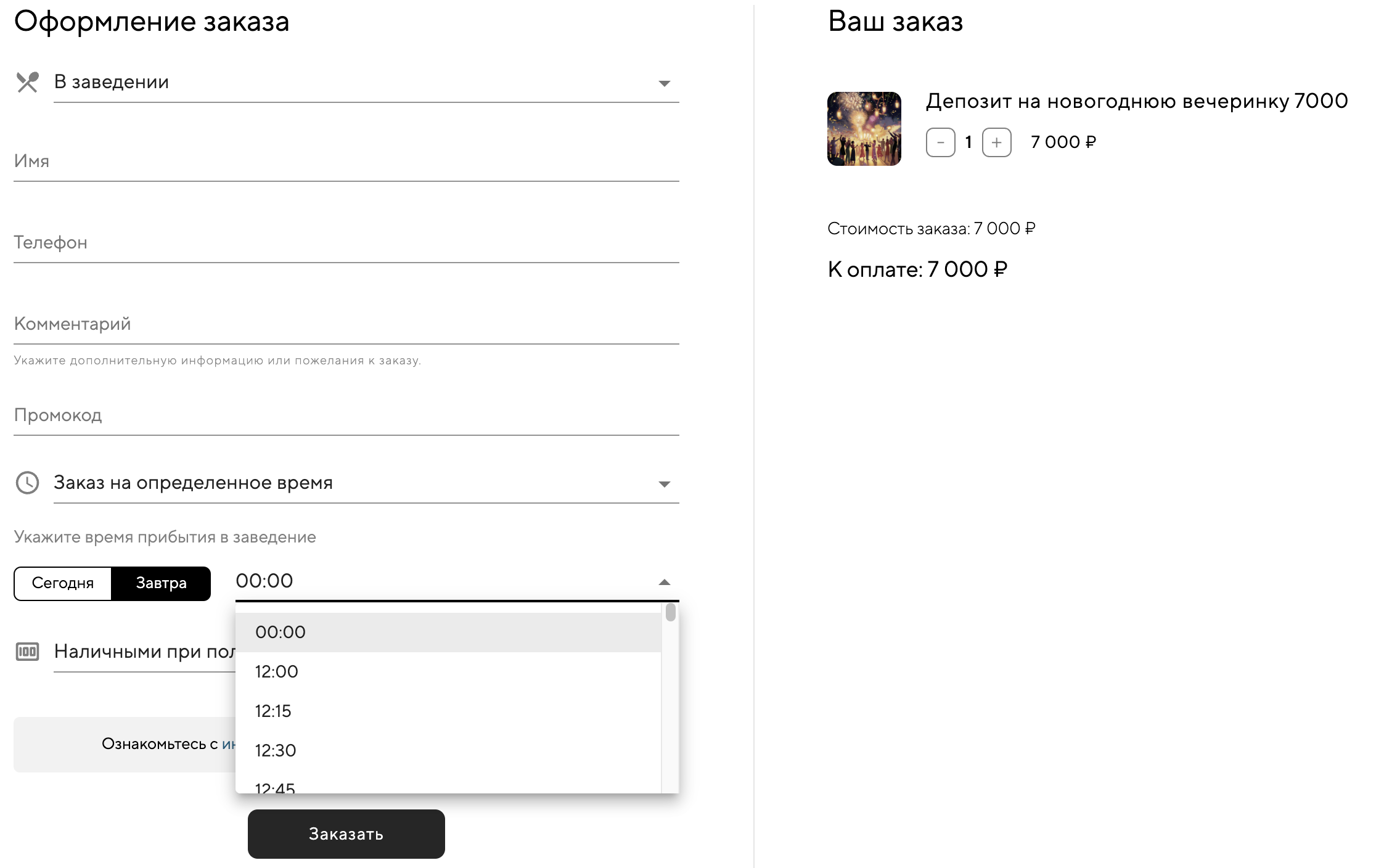Click the clock icon near order time
1376x868 pixels.
27,483
